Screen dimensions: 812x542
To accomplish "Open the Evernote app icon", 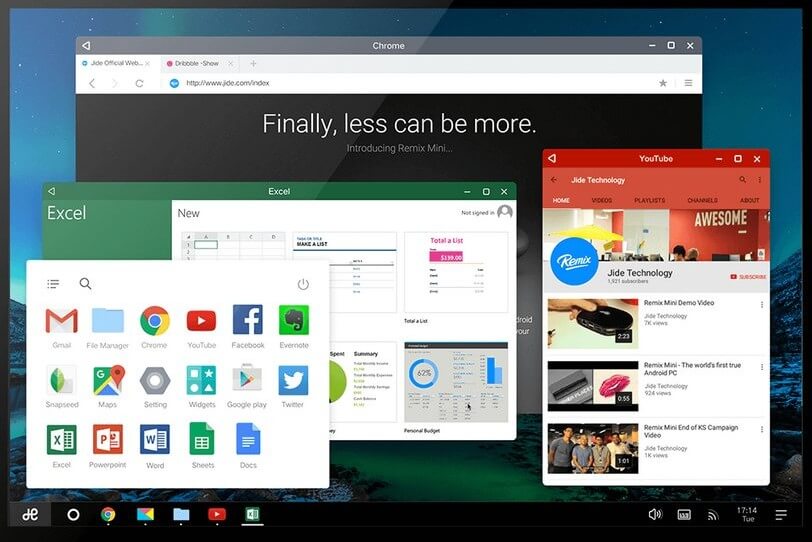I will click(294, 320).
